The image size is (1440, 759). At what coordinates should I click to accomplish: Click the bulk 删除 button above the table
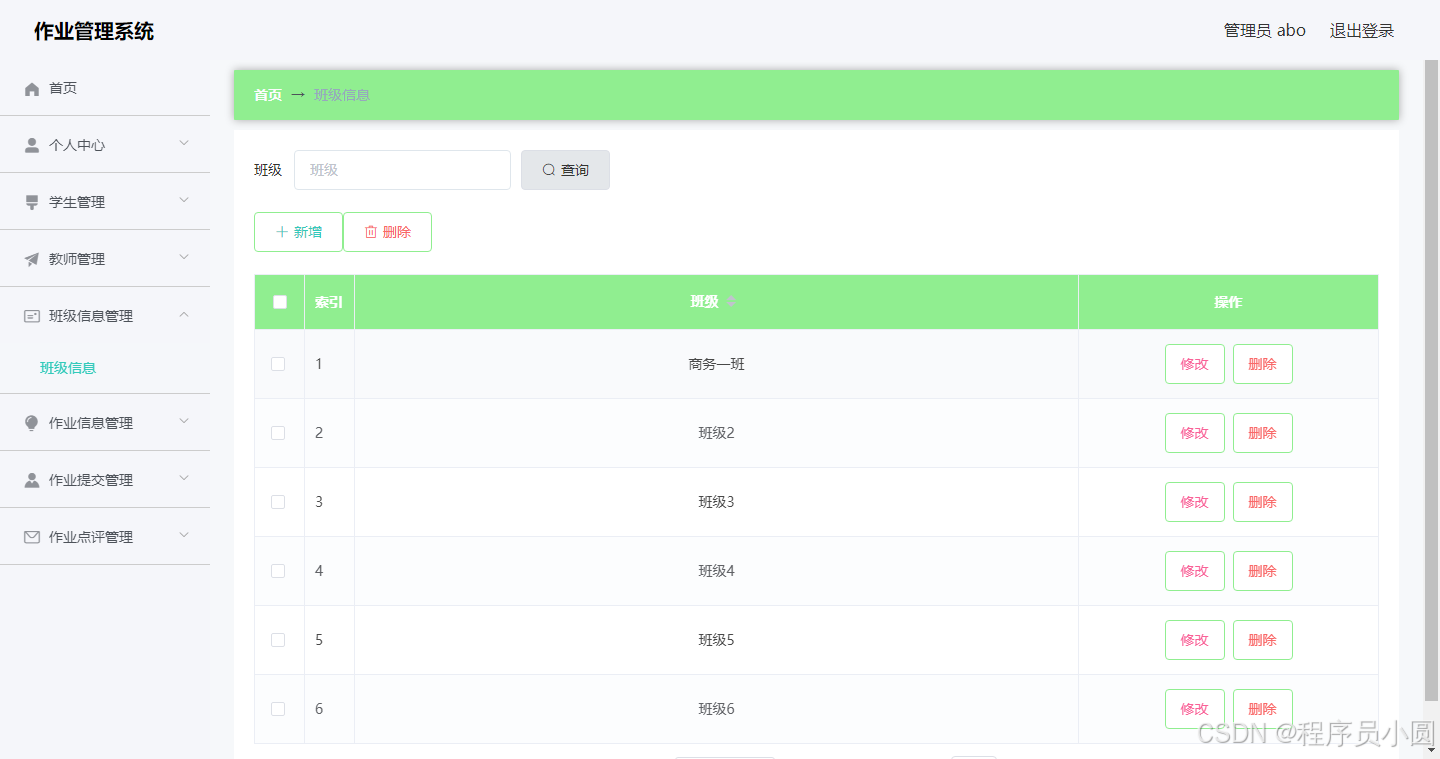(x=387, y=232)
